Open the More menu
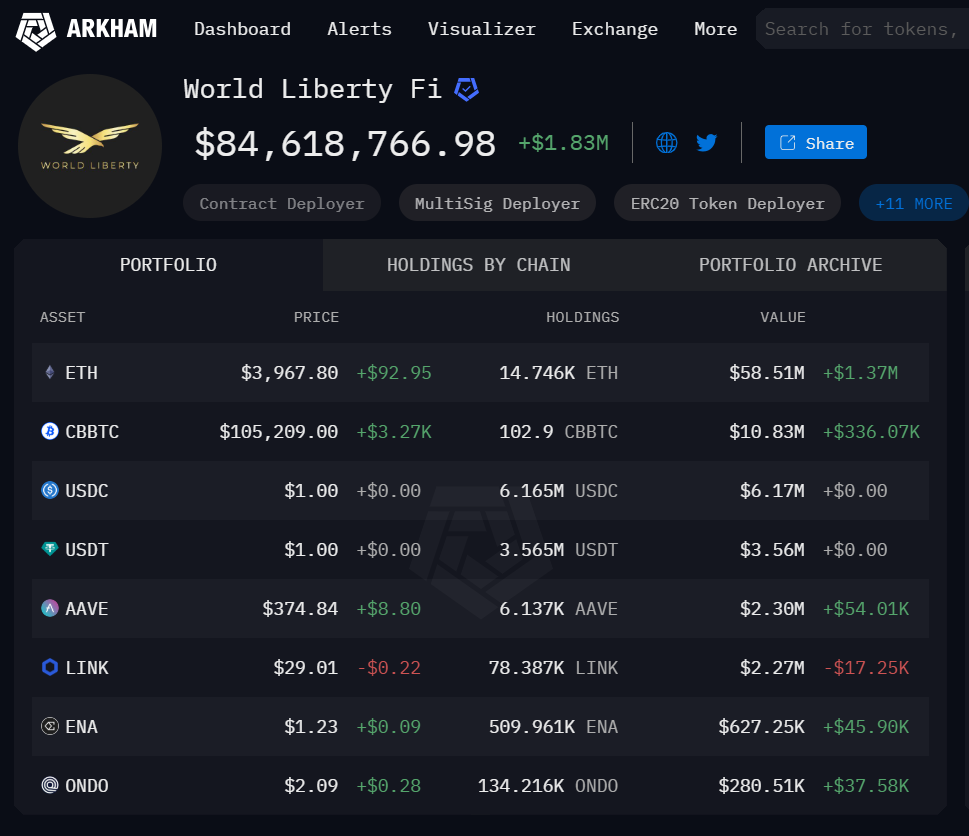This screenshot has width=969, height=836. [x=715, y=29]
